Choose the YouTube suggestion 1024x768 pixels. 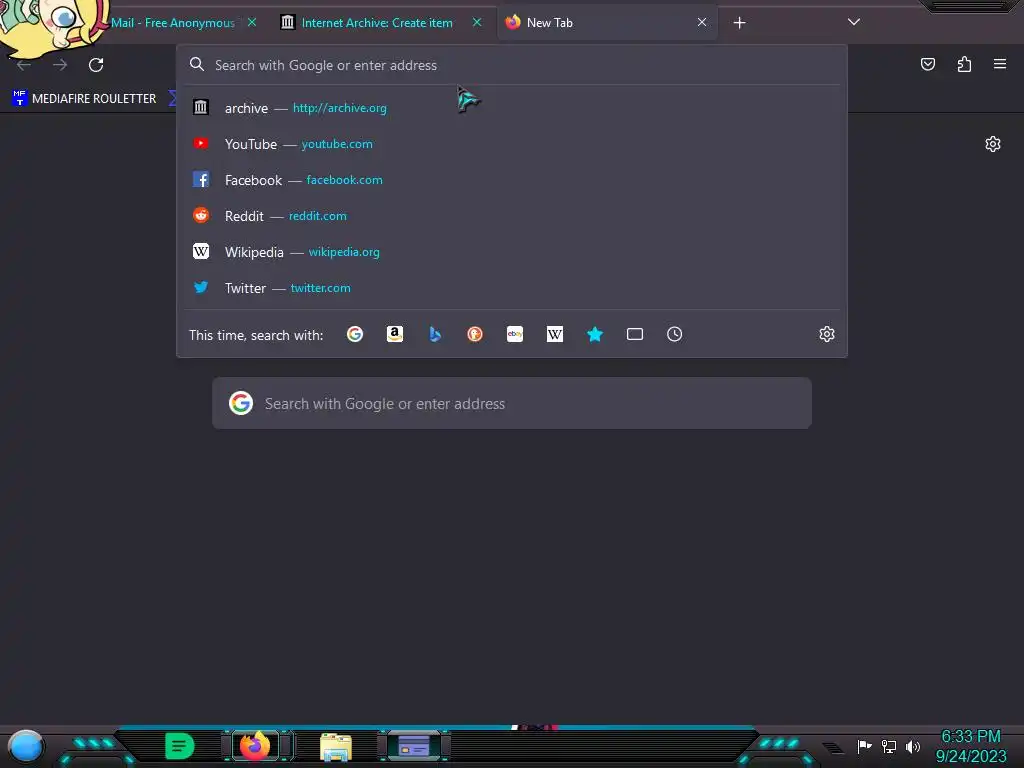[x=512, y=144]
